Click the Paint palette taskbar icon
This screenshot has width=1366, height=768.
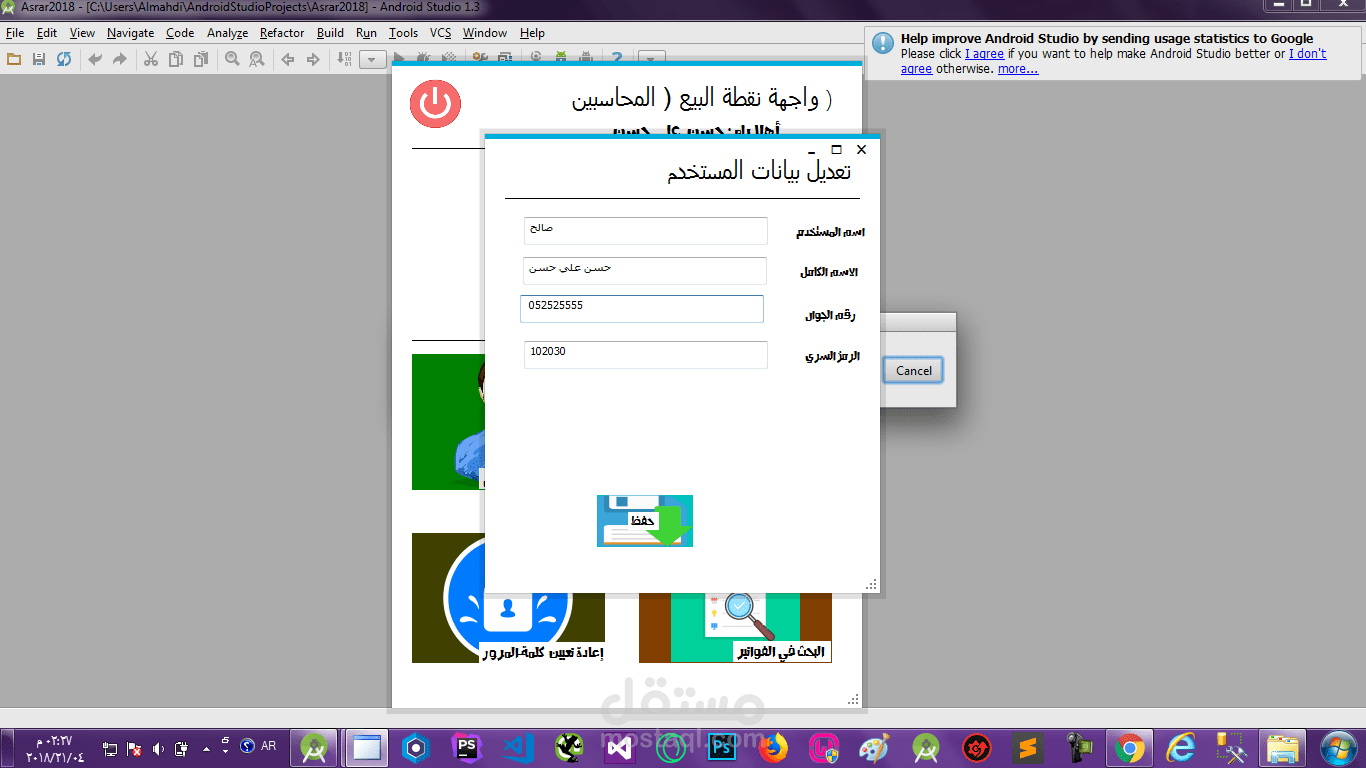click(875, 747)
